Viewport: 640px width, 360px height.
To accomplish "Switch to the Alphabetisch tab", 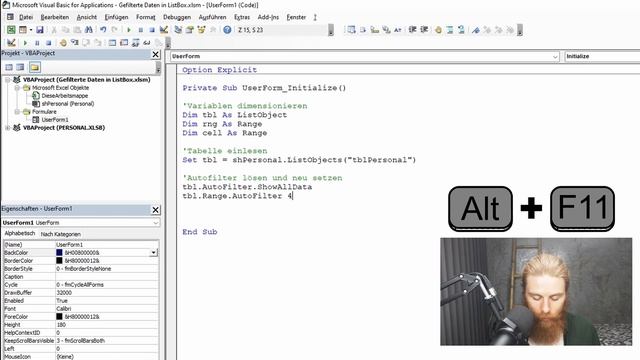I will [20, 233].
